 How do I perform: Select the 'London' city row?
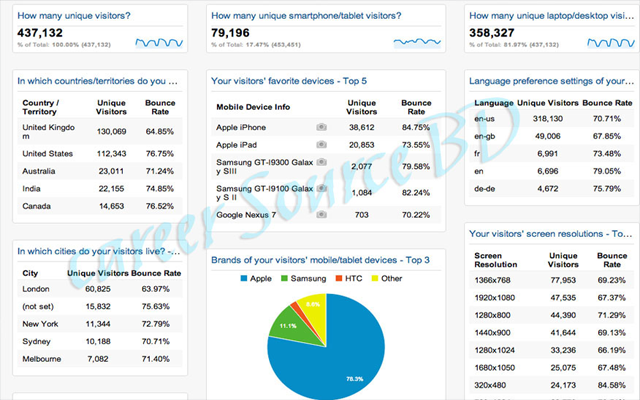[x=100, y=289]
